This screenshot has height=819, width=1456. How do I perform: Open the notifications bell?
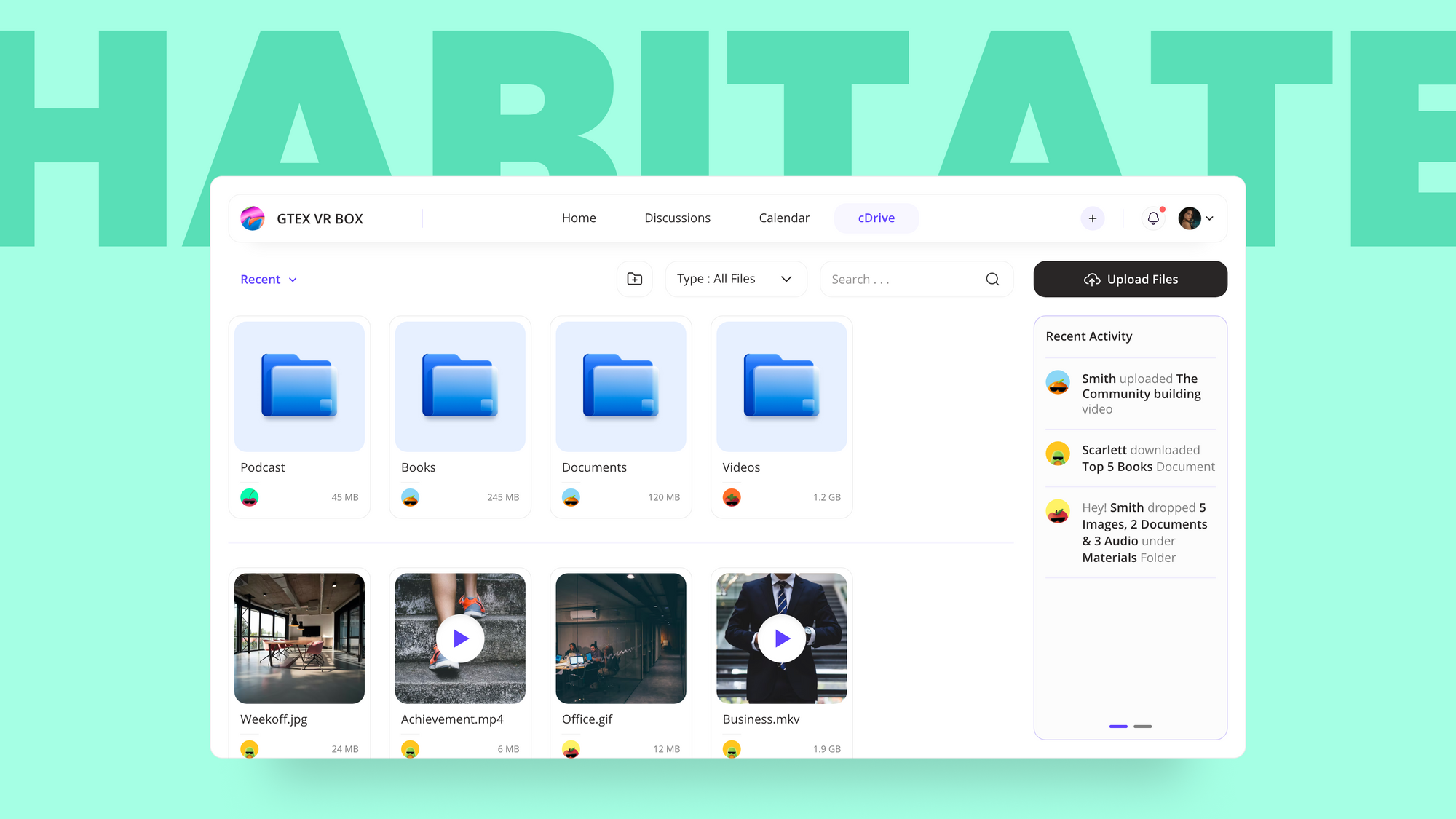click(1152, 218)
